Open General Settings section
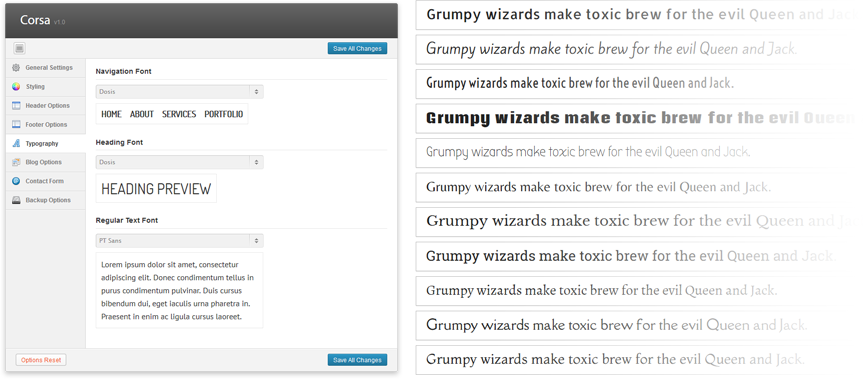 pyautogui.click(x=46, y=68)
